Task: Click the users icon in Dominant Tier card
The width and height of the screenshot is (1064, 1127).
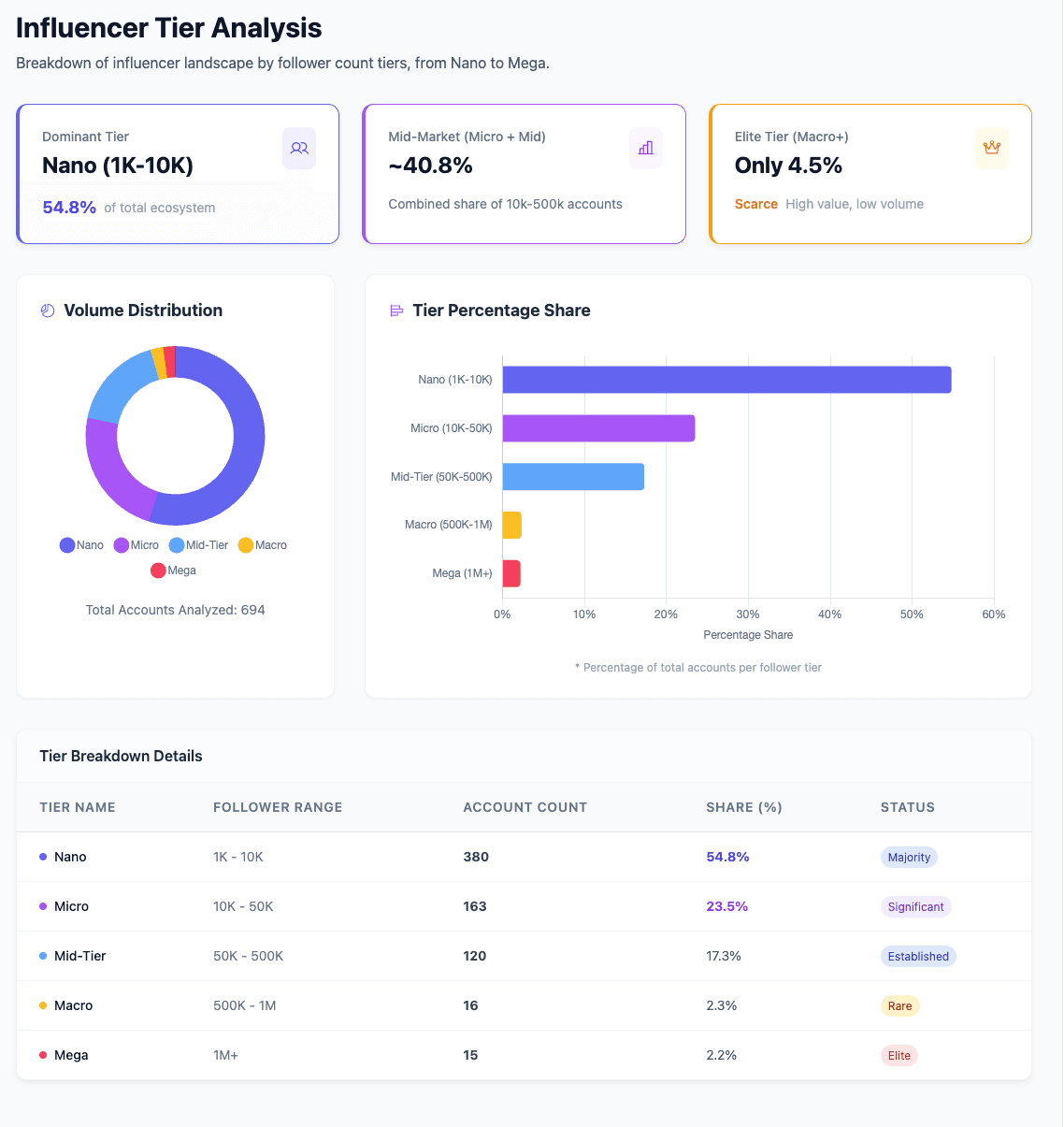Action: pyautogui.click(x=299, y=148)
